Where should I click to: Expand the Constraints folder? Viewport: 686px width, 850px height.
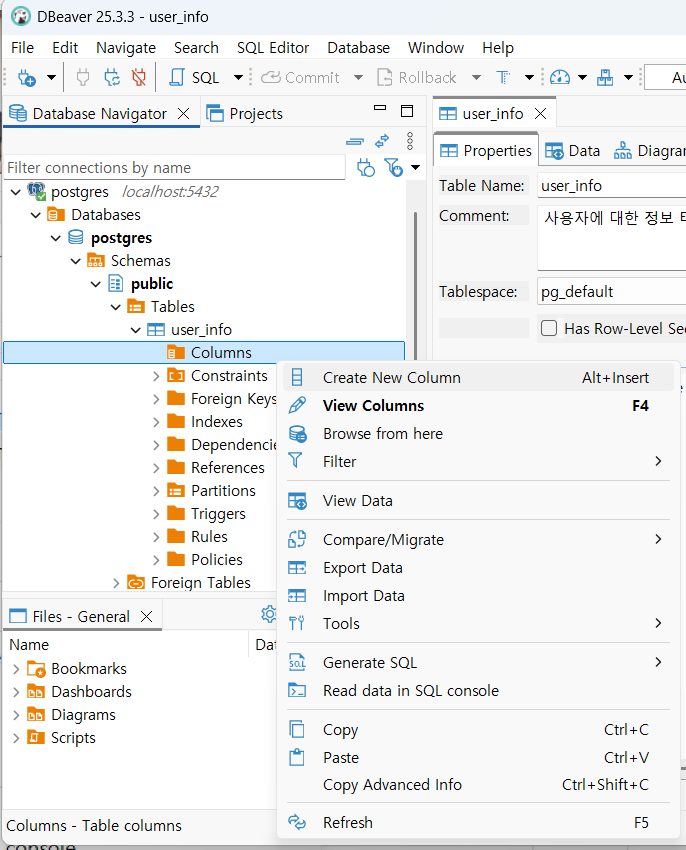[156, 376]
